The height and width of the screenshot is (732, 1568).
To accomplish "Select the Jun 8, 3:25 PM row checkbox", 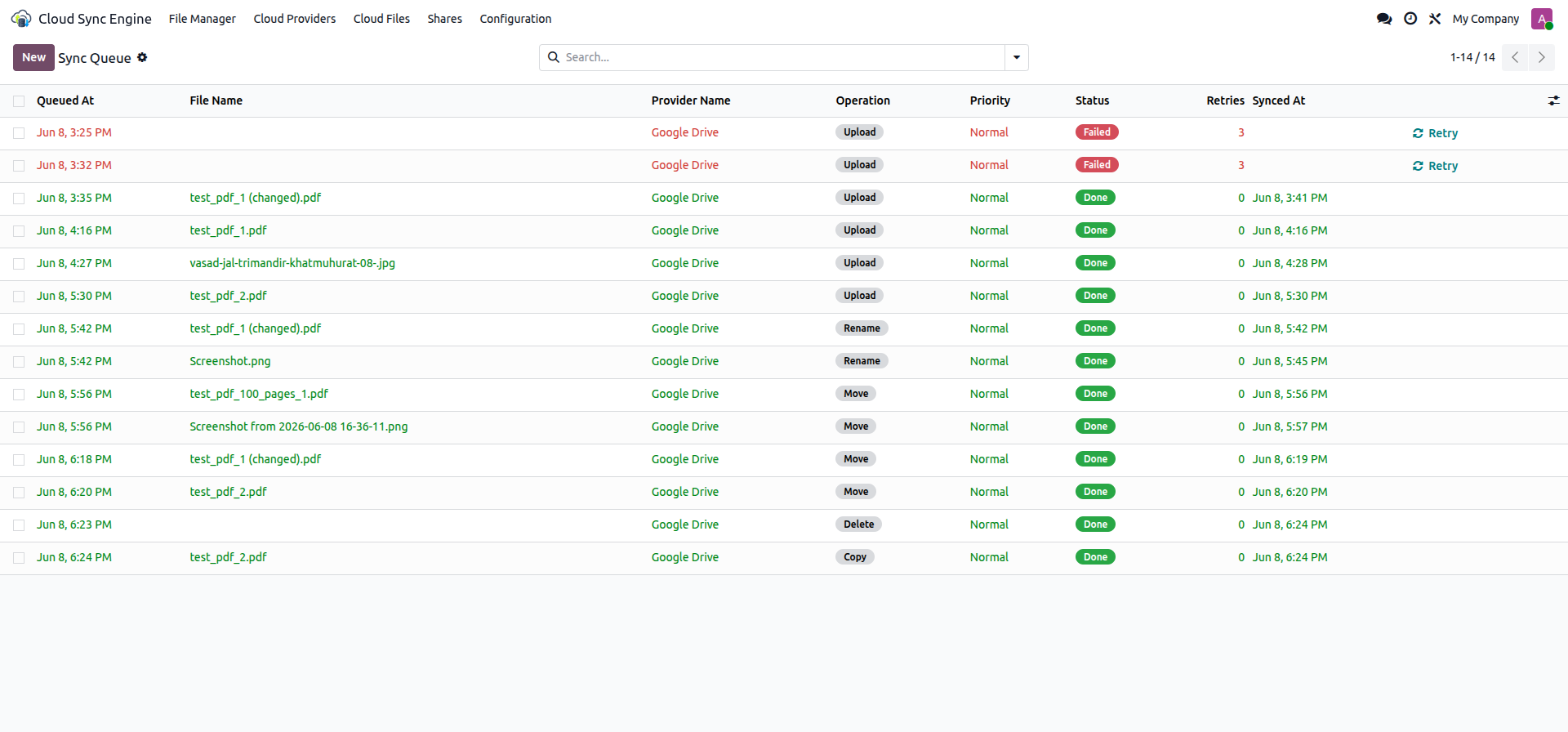I will point(19,133).
